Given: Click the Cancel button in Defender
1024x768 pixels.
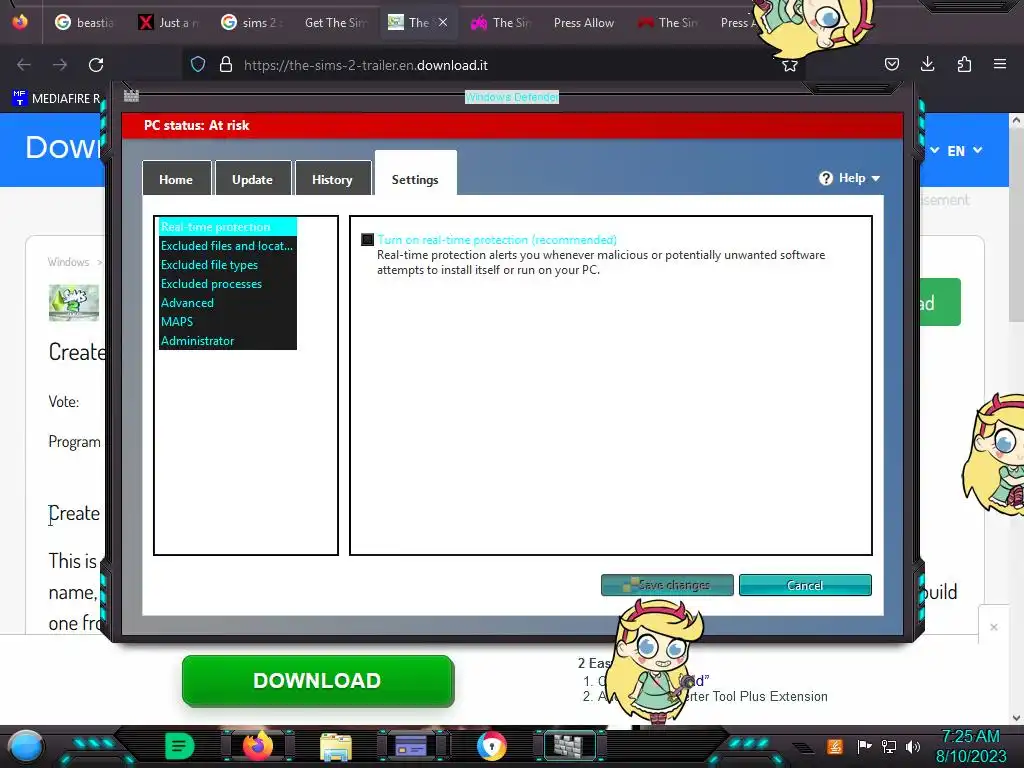Looking at the screenshot, I should 805,585.
